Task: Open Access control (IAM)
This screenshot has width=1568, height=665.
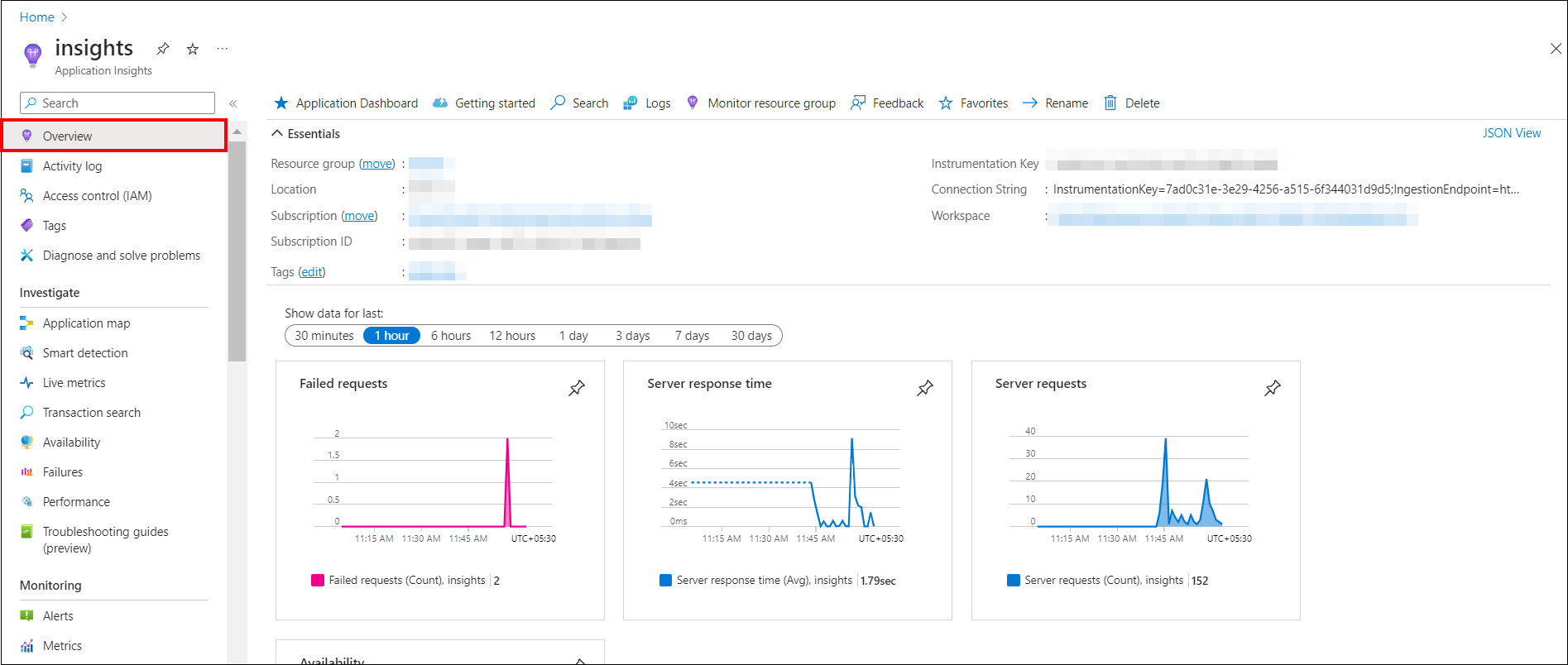Action: click(x=97, y=196)
